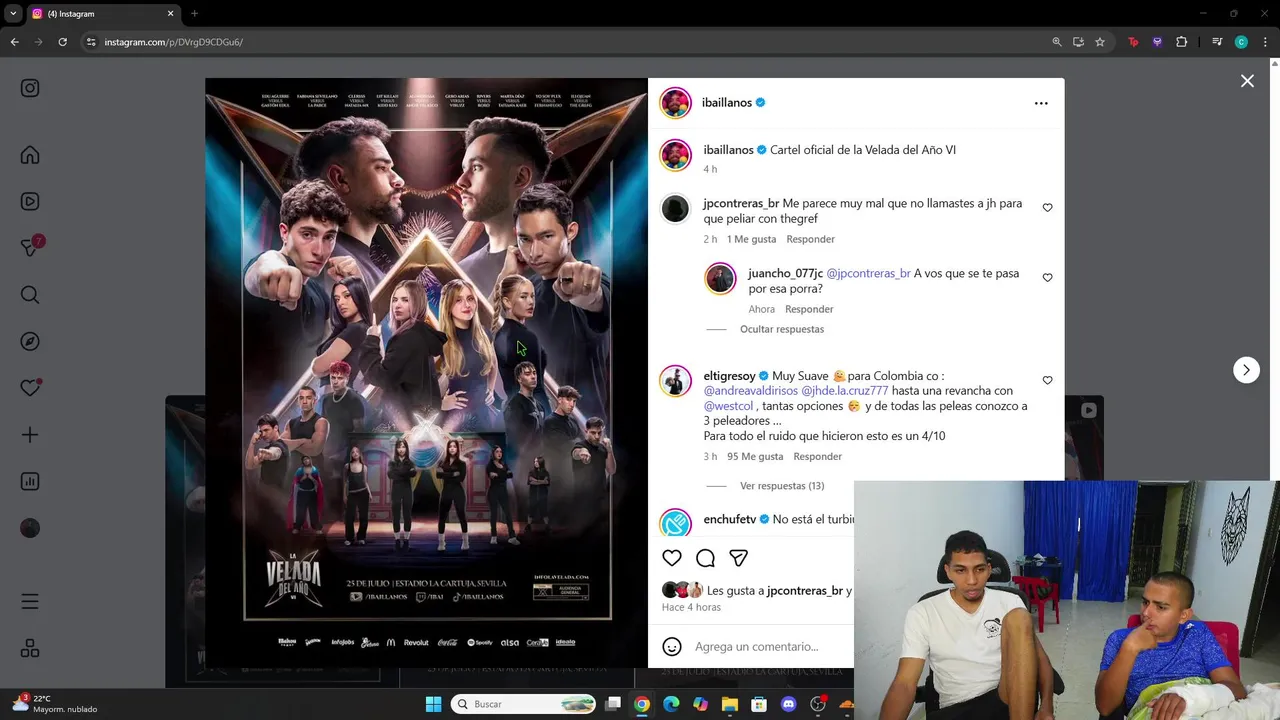The image size is (1280, 720).
Task: Open the emoji picker in comment box
Action: (672, 646)
